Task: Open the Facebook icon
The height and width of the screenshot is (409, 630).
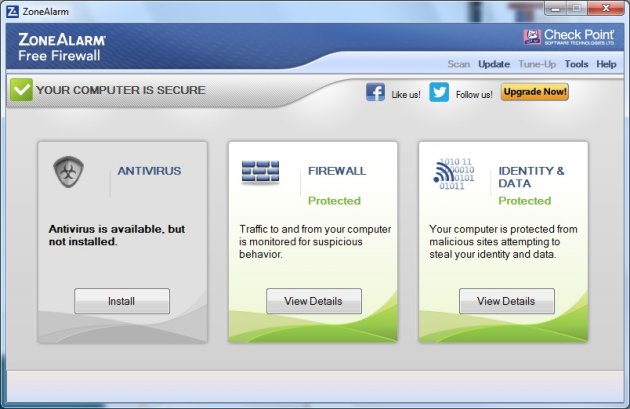Action: (375, 92)
